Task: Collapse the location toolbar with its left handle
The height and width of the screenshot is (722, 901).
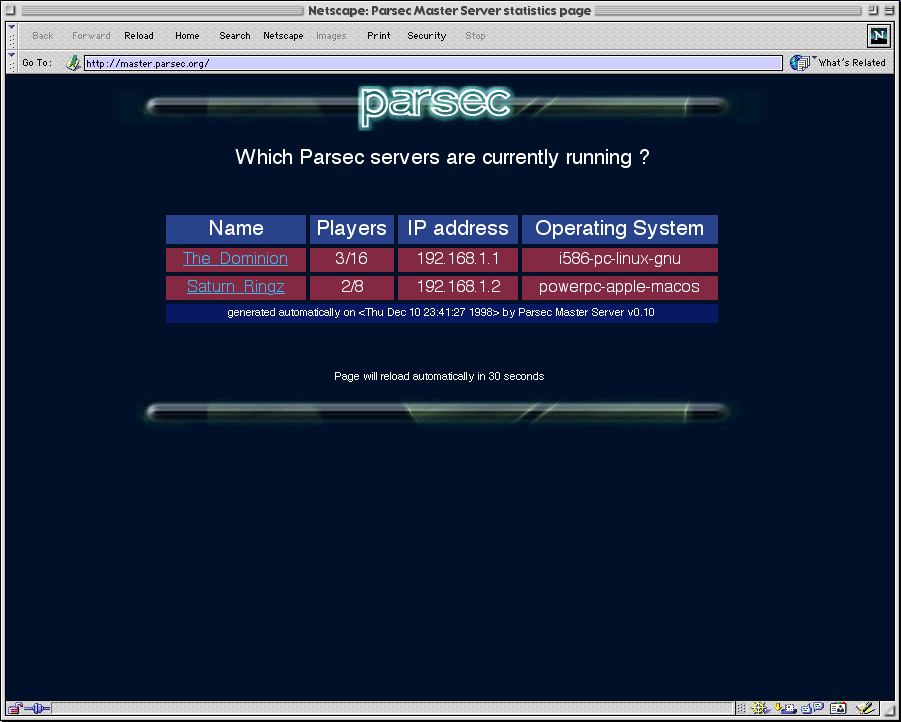Action: [12, 63]
